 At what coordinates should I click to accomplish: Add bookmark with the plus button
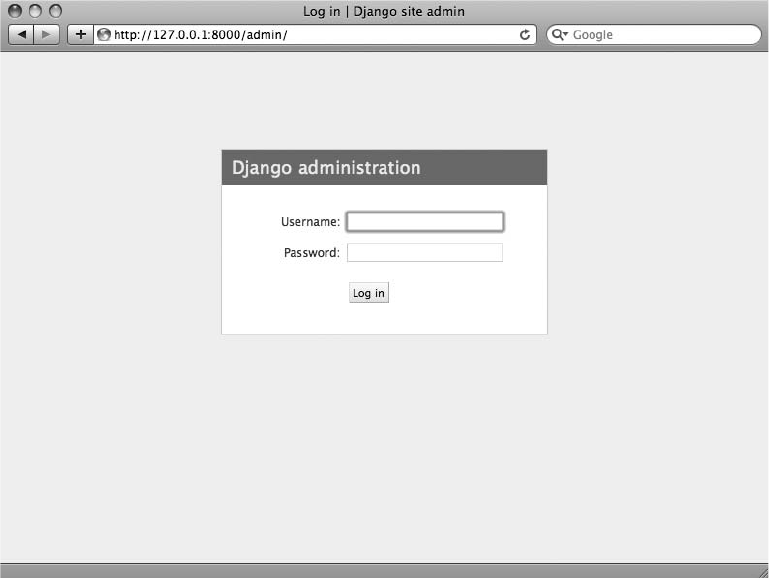[x=80, y=35]
